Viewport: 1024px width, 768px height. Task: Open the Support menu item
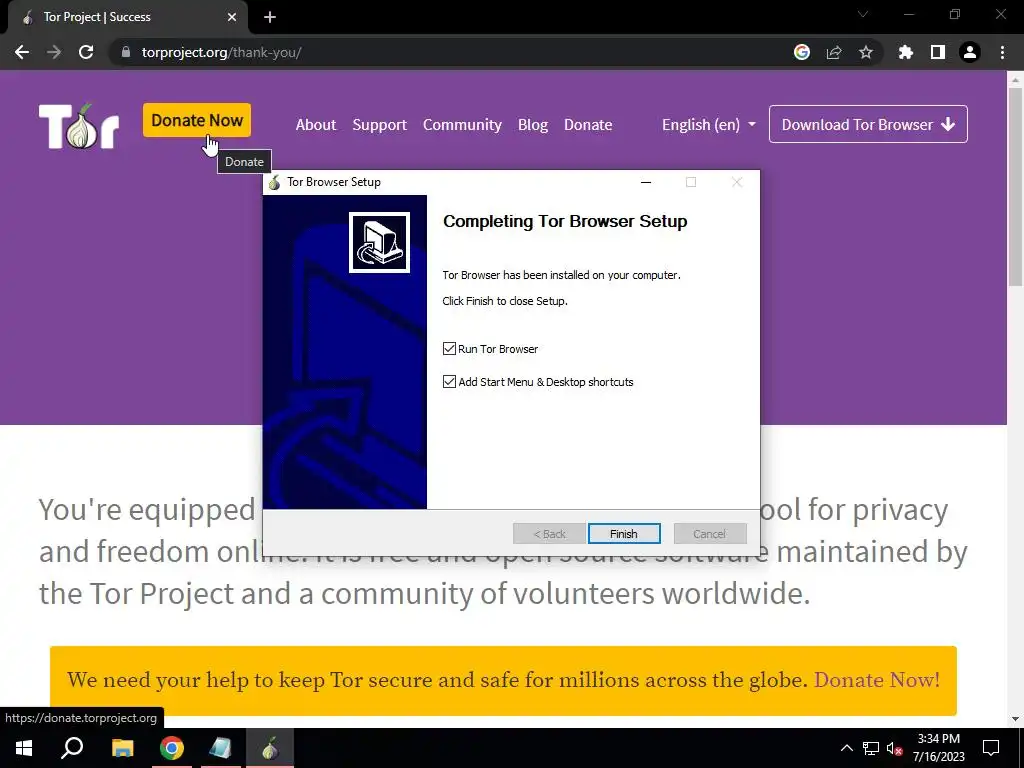[x=379, y=125]
